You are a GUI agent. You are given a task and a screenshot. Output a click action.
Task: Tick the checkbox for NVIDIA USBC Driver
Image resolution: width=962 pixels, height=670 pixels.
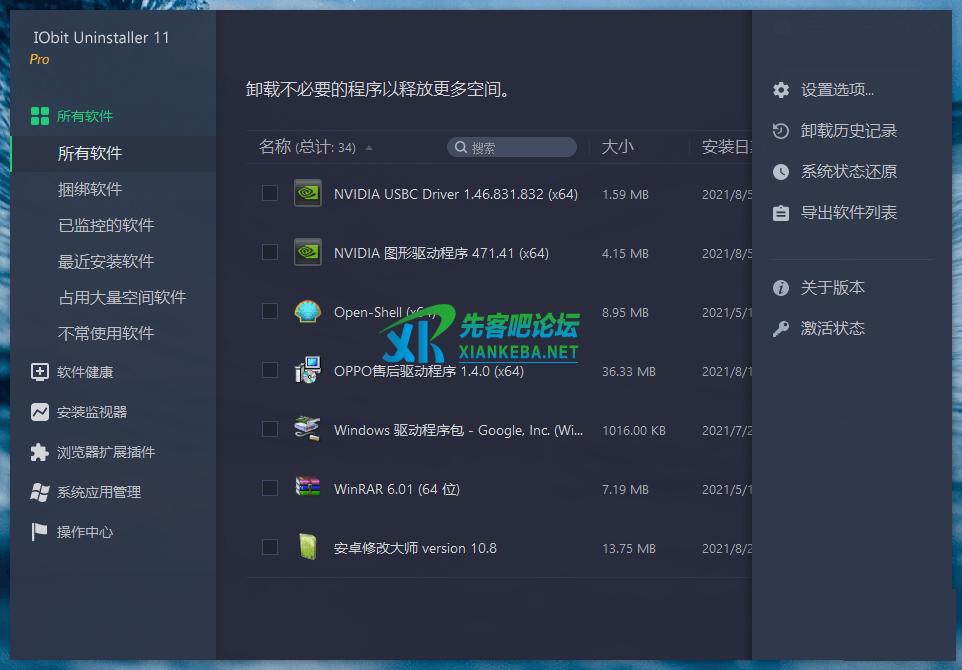[x=270, y=193]
